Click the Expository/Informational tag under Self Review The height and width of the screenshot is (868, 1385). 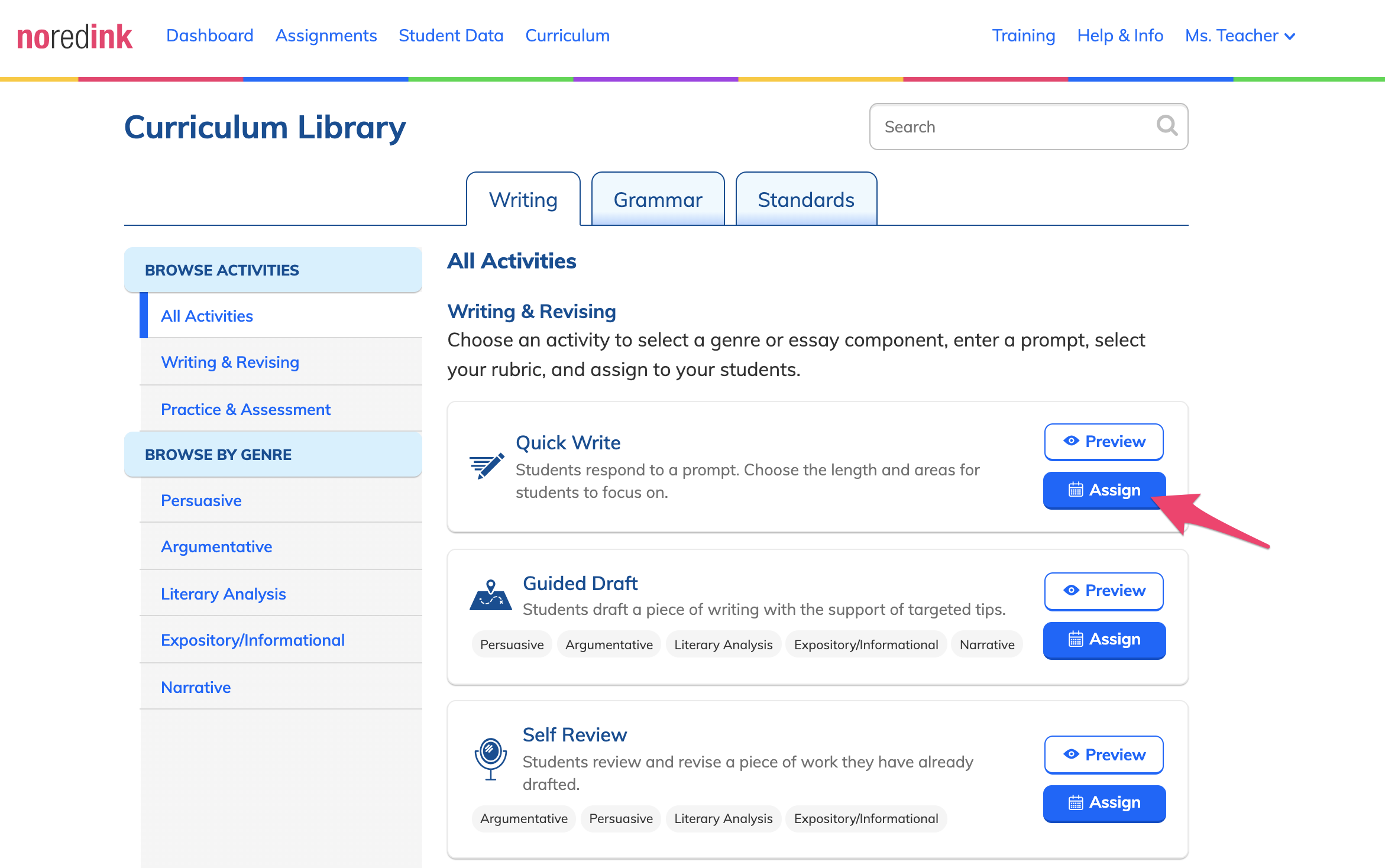866,818
